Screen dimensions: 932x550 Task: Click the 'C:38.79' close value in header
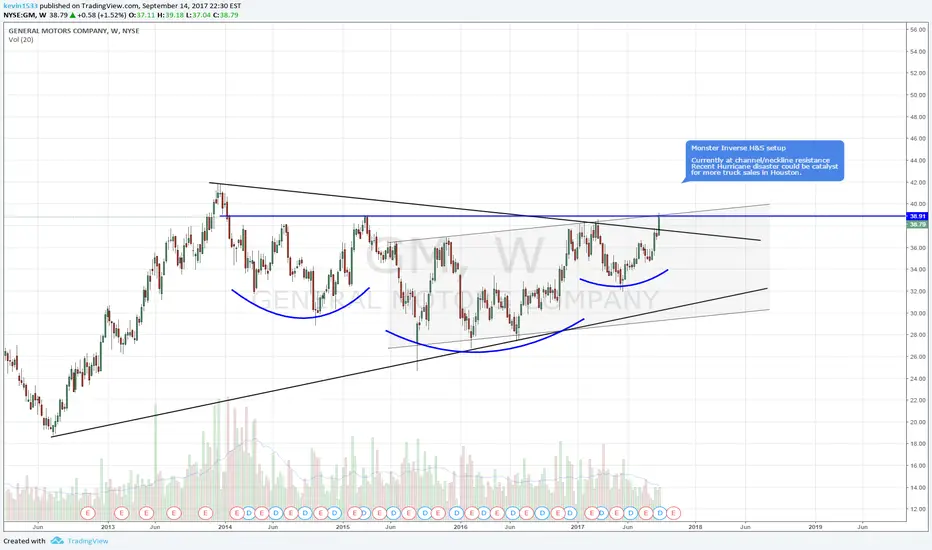tap(226, 15)
